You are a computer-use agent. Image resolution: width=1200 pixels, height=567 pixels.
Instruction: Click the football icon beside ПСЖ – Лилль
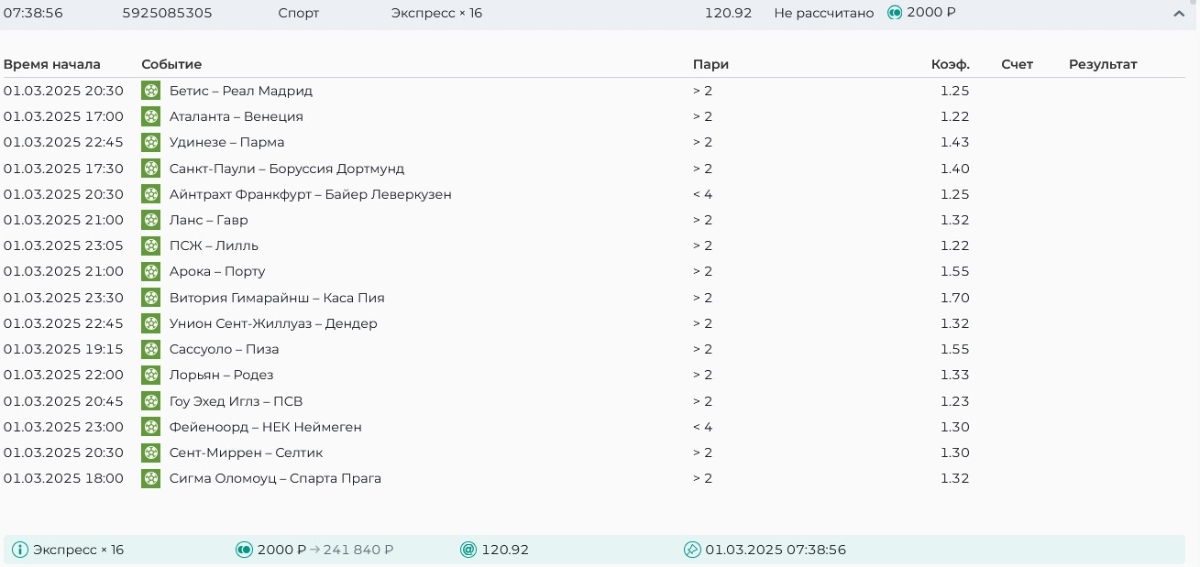[x=151, y=246]
